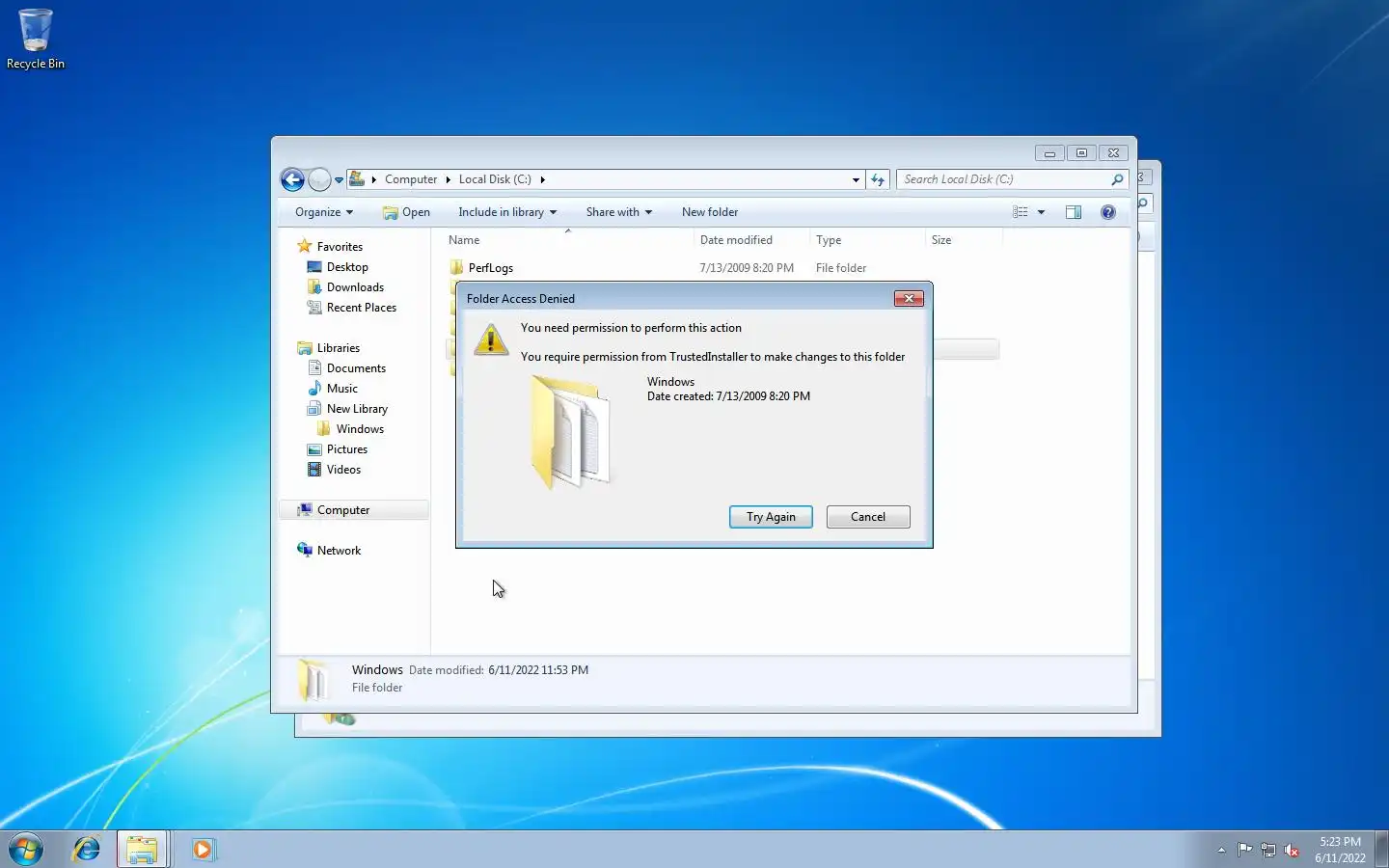The width and height of the screenshot is (1389, 868).
Task: Open the Organize menu
Action: (x=324, y=212)
